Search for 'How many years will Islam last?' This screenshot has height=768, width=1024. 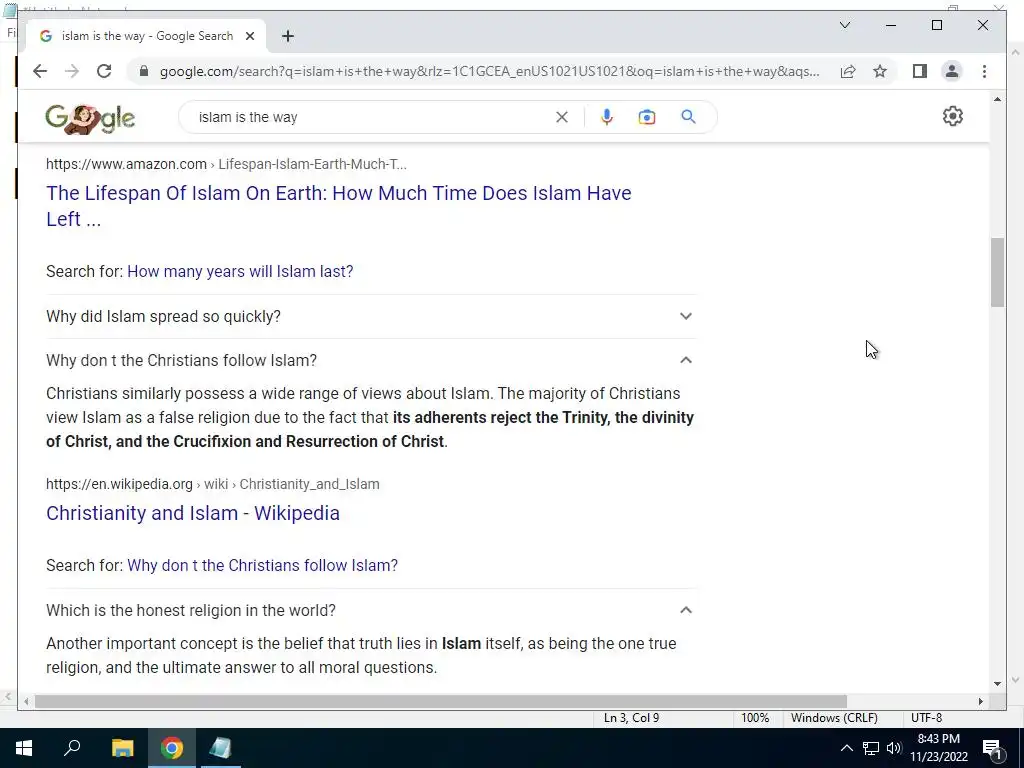240,271
